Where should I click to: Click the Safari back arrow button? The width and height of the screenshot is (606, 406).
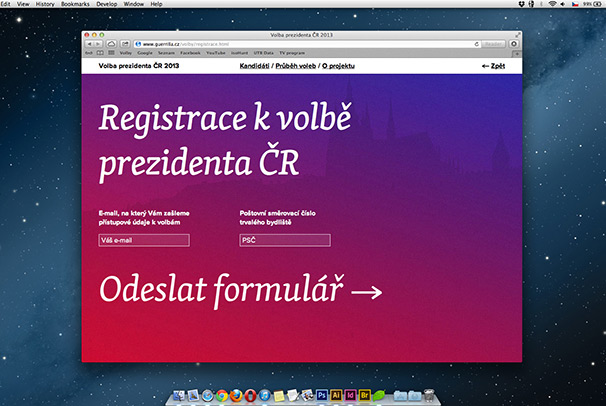tap(88, 44)
